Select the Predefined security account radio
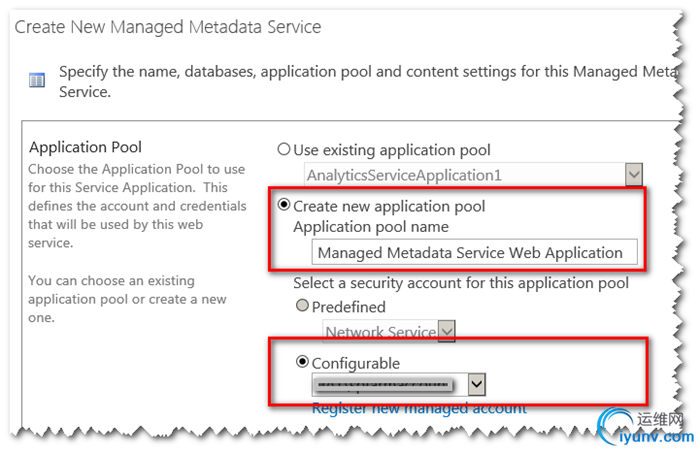700x453 pixels. [x=301, y=307]
